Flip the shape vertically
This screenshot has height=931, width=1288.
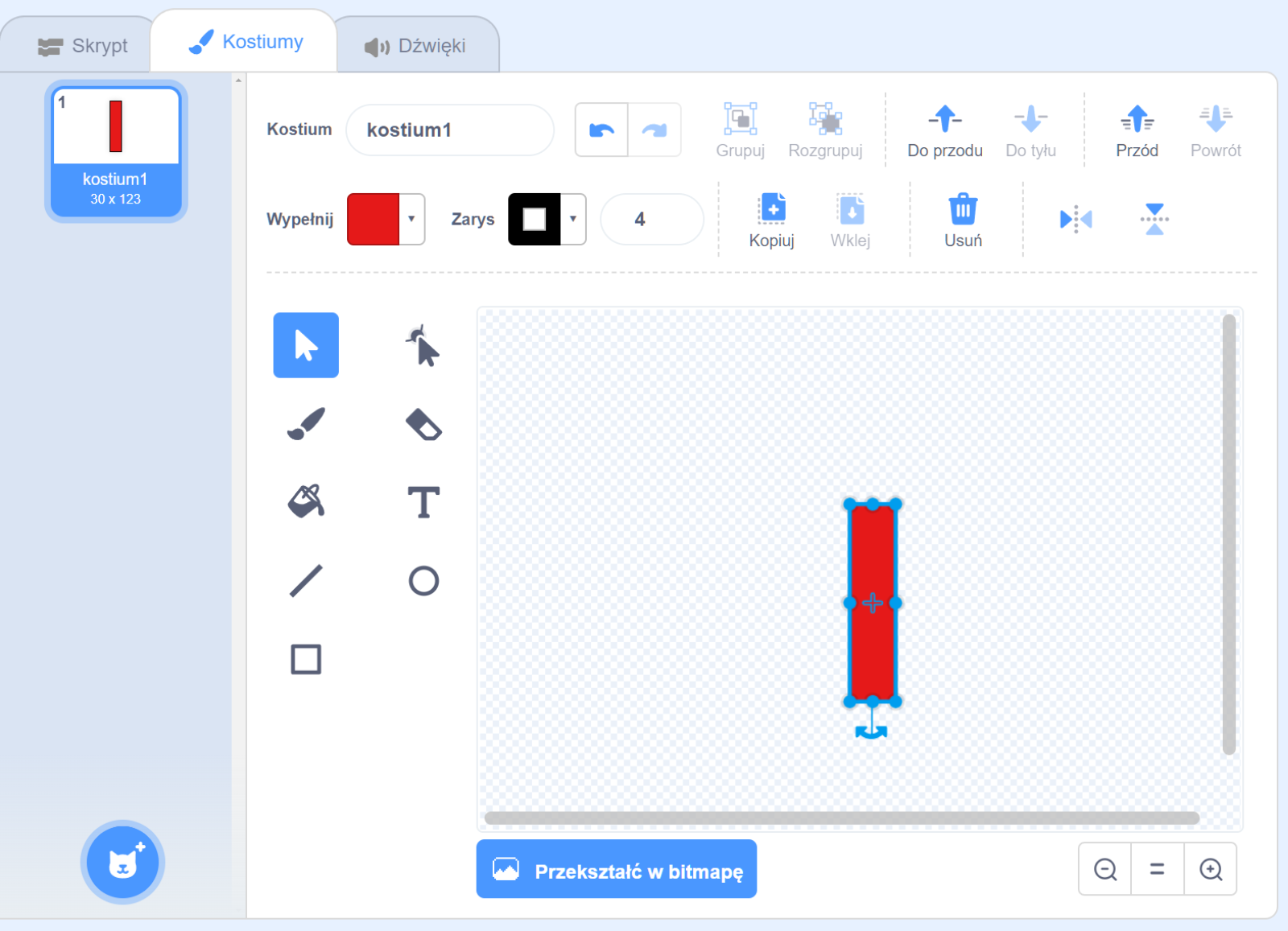click(x=1154, y=219)
